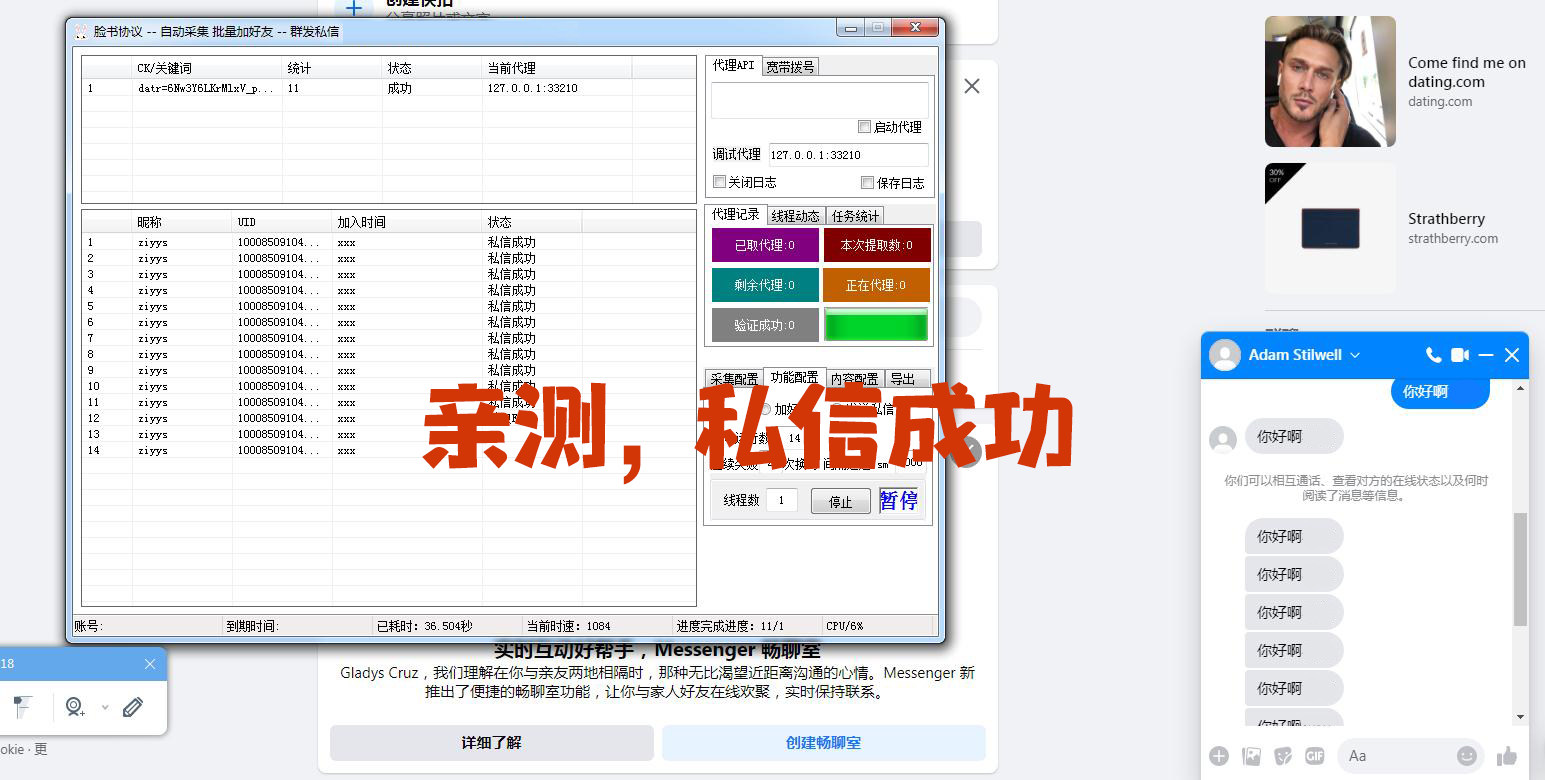1545x780 pixels.
Task: Start a video call in Messenger chat
Action: tap(1460, 355)
